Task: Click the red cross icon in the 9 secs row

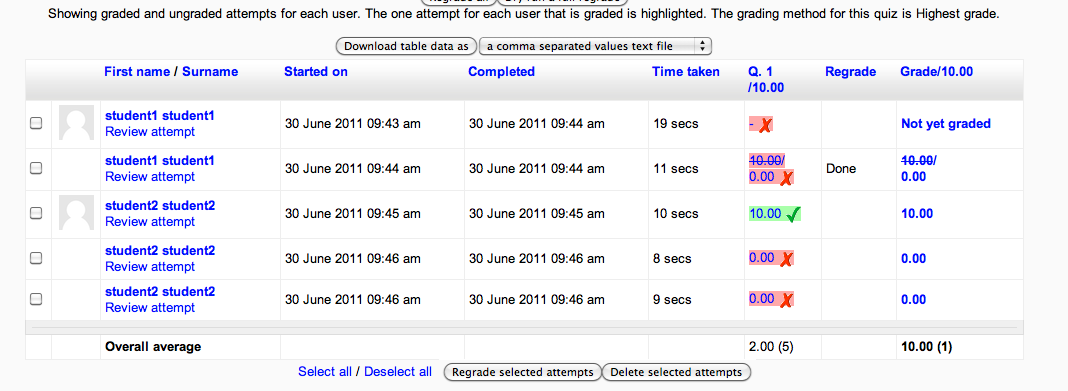Action: (x=786, y=300)
